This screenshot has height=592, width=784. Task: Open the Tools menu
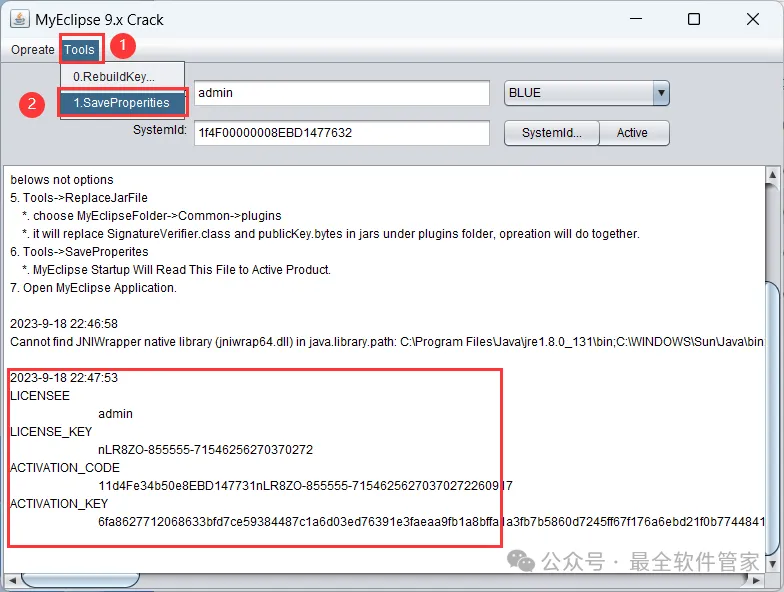tap(80, 50)
